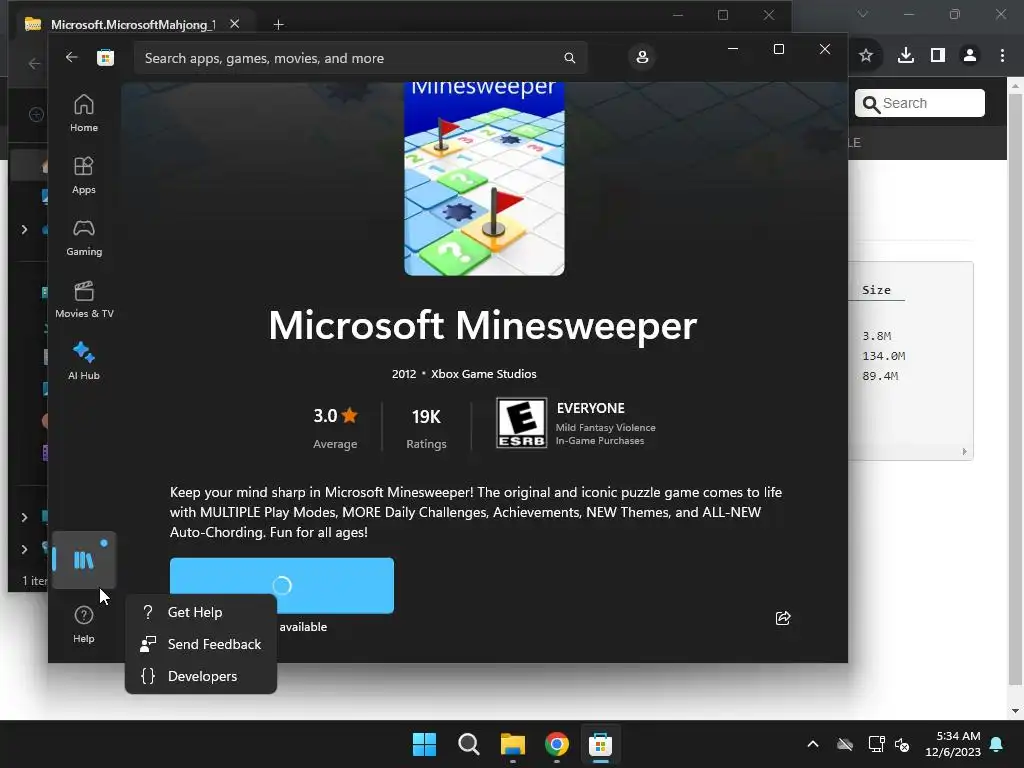Viewport: 1024px width, 768px height.
Task: Open taskbar Search
Action: click(x=468, y=744)
